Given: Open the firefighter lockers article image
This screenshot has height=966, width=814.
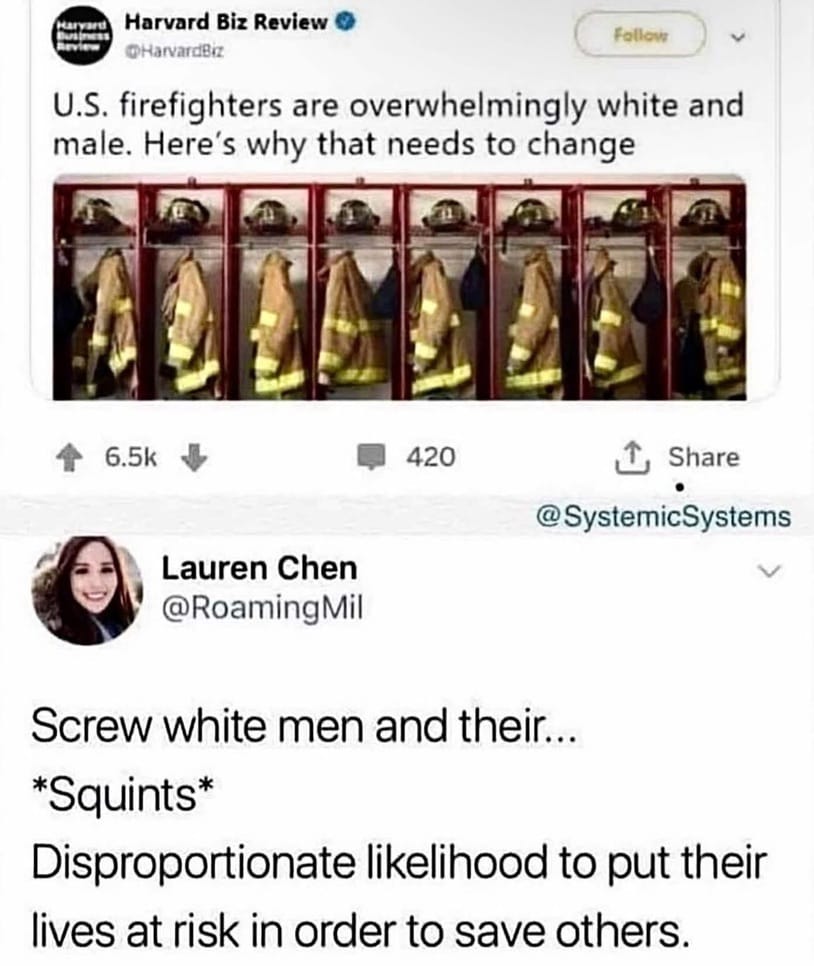Looking at the screenshot, I should click(399, 287).
